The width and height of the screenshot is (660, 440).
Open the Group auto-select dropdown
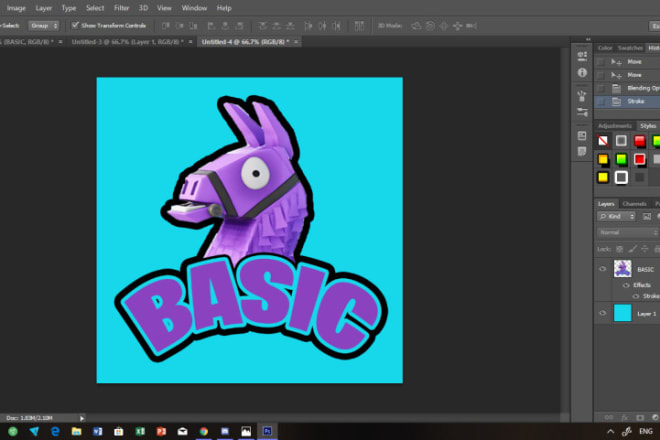click(x=44, y=26)
